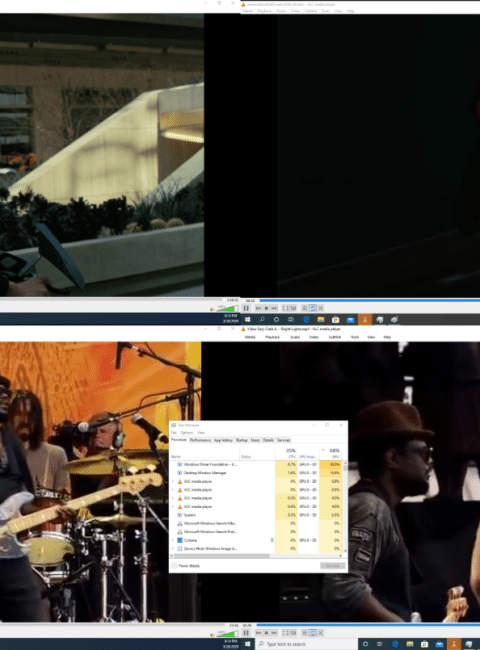
Task: Expand the Service Host Windows Image row
Action: coord(173,548)
